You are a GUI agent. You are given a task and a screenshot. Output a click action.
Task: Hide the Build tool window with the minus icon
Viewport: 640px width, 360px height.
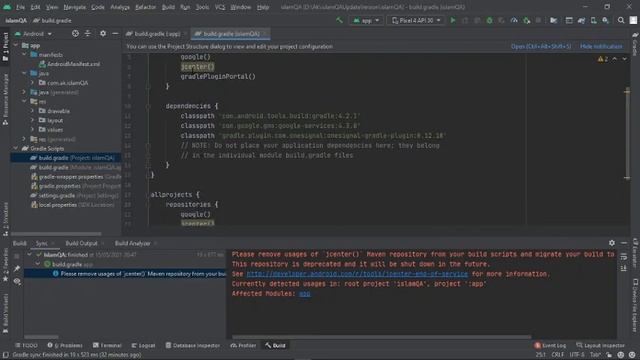point(624,243)
